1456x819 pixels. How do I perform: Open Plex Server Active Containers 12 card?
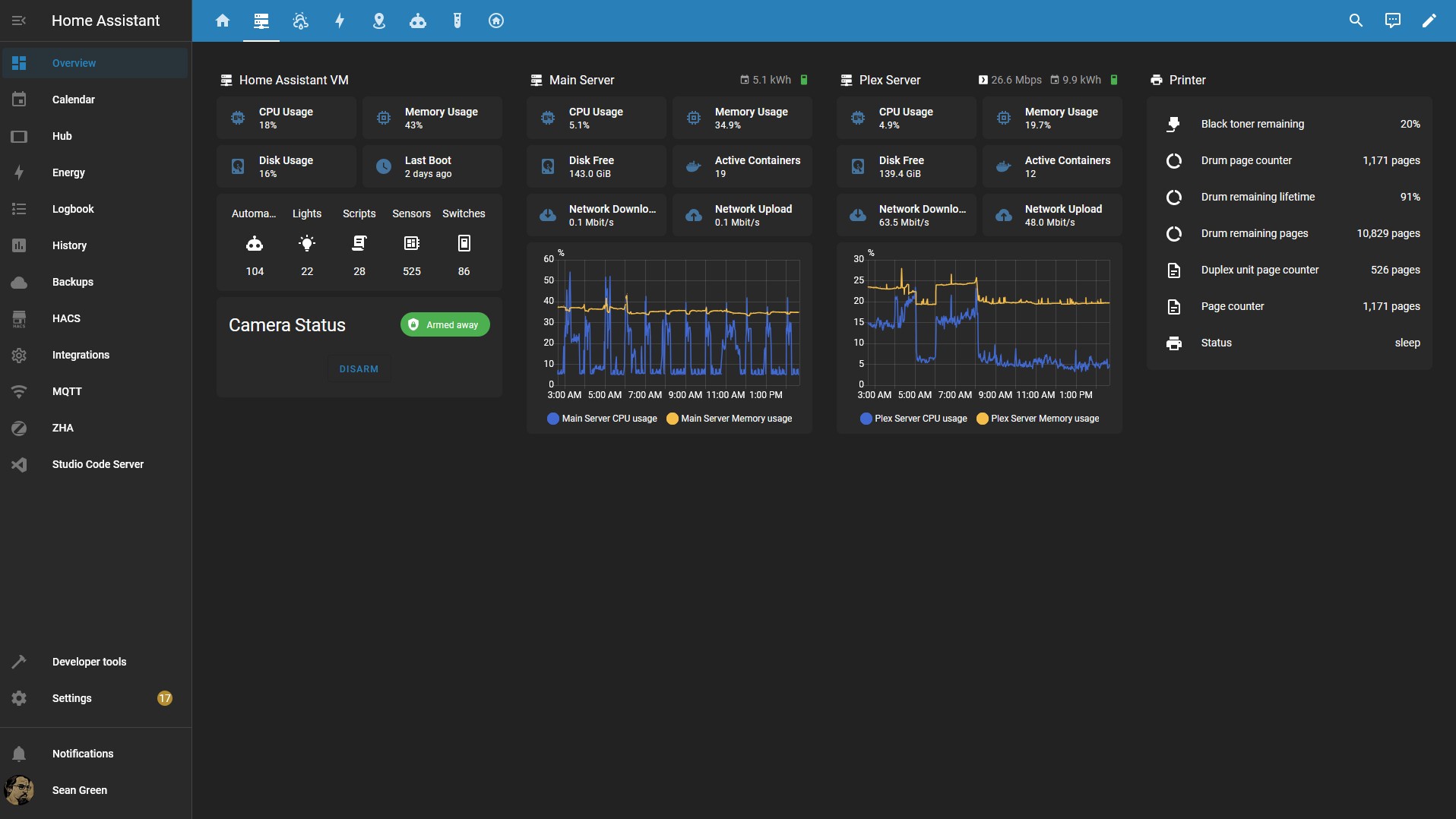pos(1052,166)
